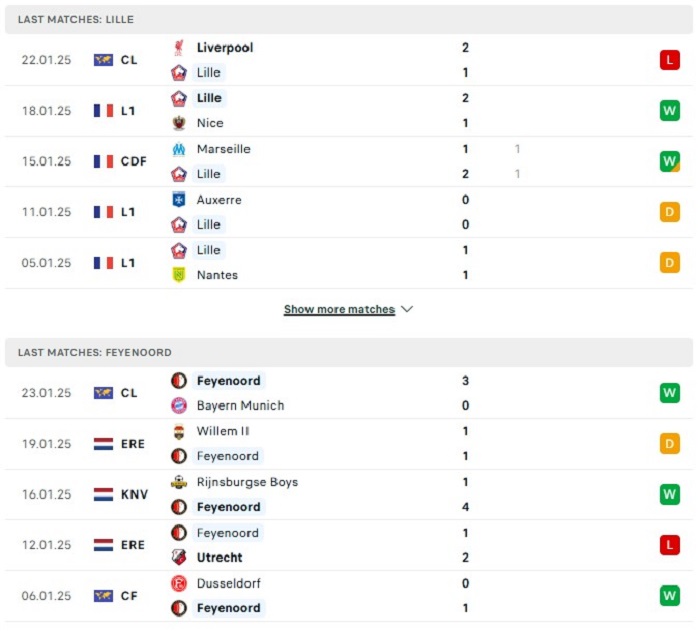Select the Last Matches: Feyenoord header
Viewport: 700px width, 631px height.
[x=349, y=352]
